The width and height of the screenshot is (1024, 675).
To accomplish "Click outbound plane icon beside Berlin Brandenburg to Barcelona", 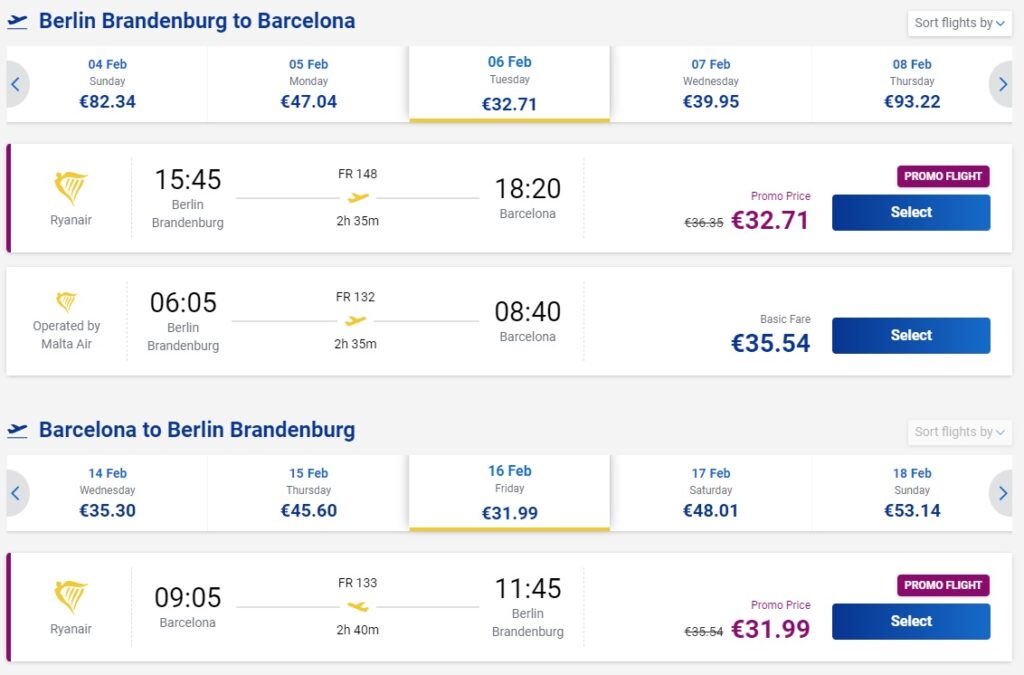I will (17, 21).
